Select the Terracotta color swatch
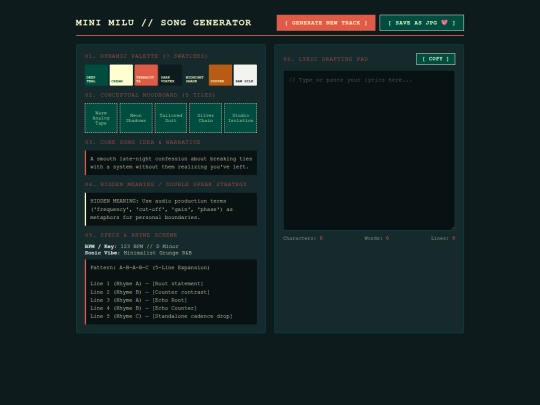The height and width of the screenshot is (405, 540). click(x=146, y=75)
